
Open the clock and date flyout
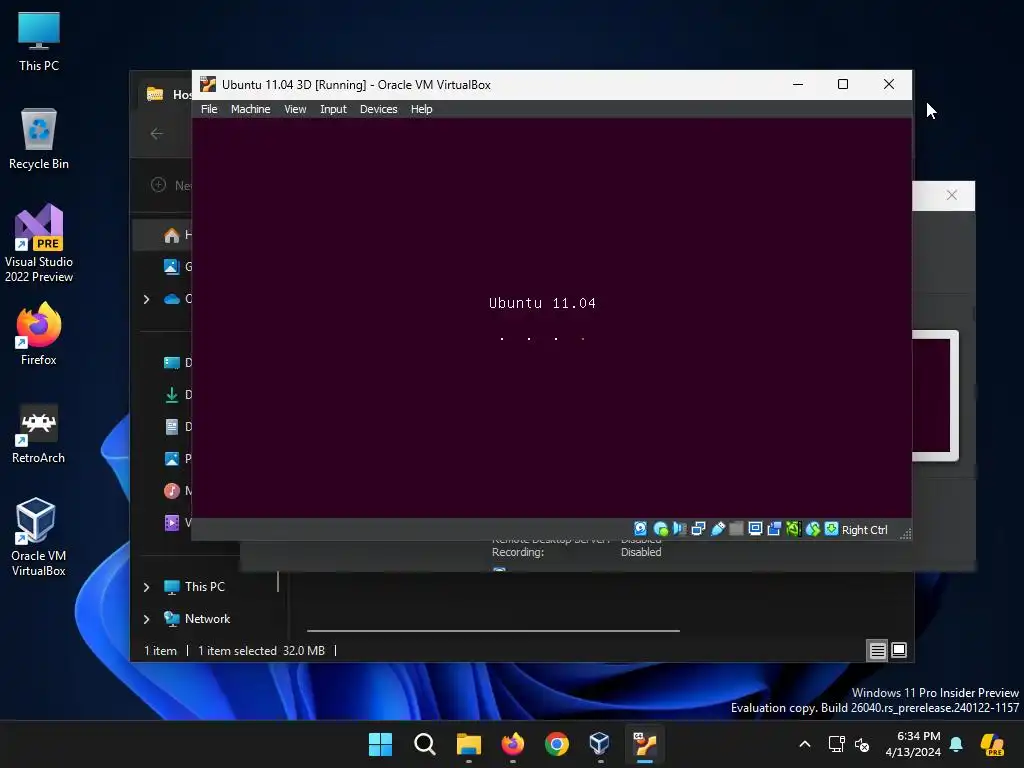(913, 744)
